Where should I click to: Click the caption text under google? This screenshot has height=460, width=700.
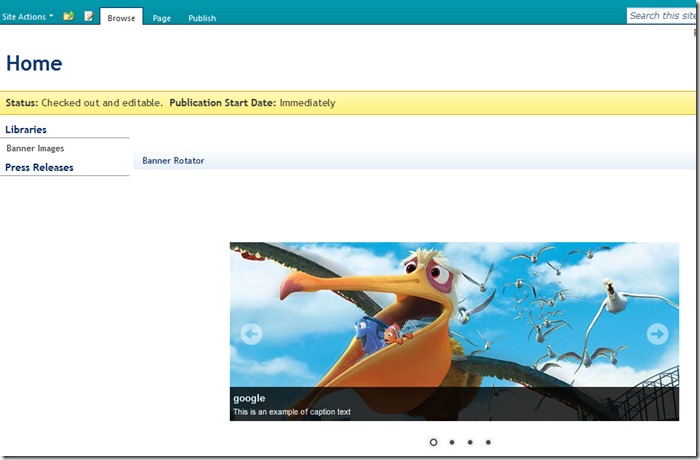click(292, 412)
